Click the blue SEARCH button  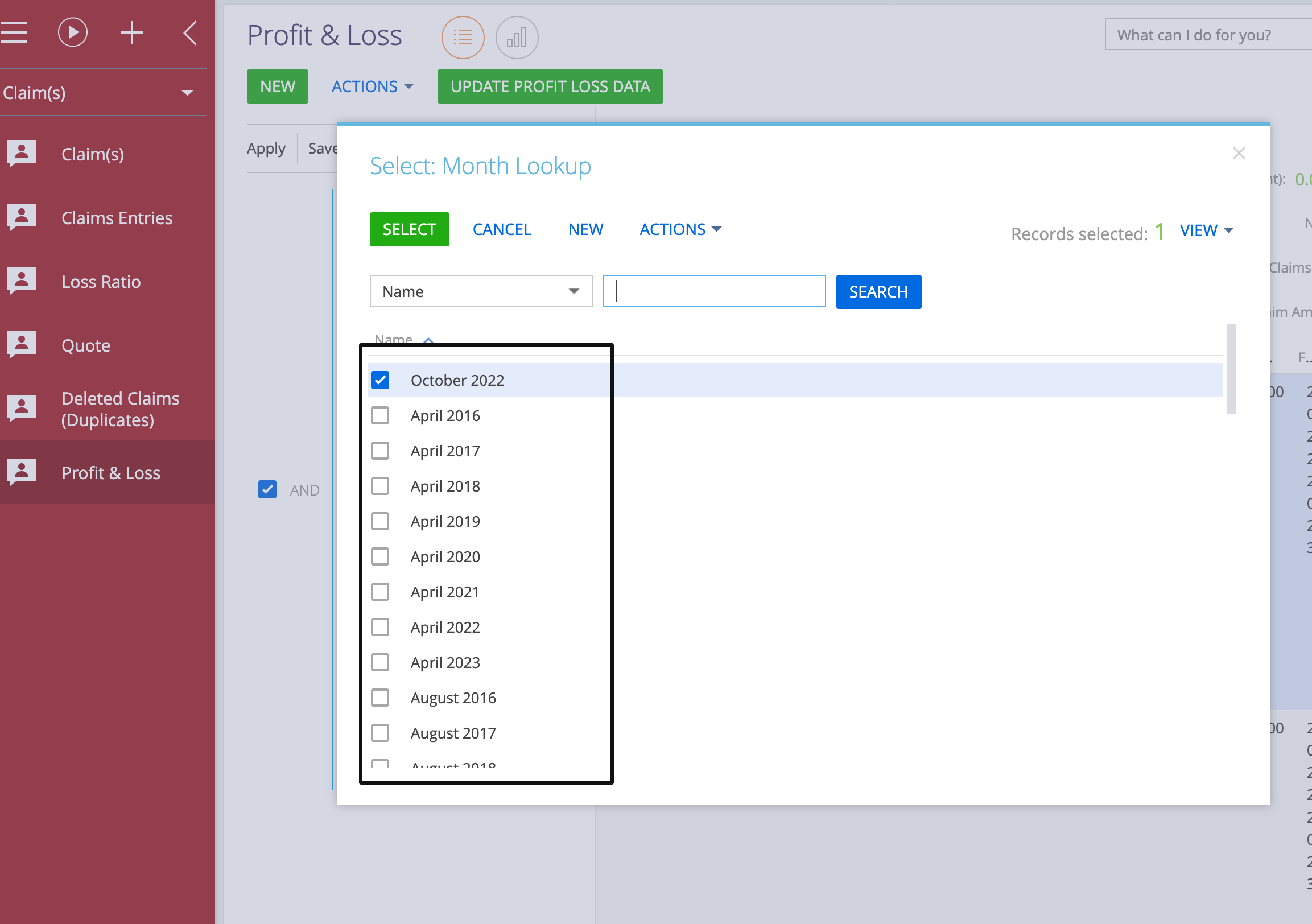pos(879,292)
